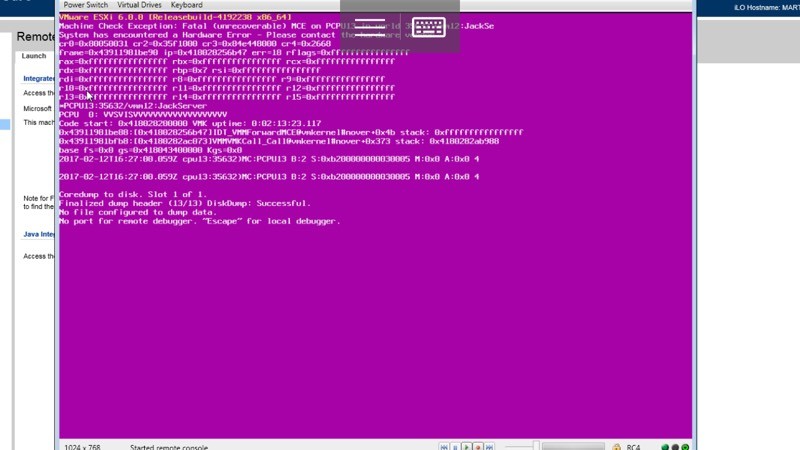Open the Virtual Drives menu
The image size is (800, 450).
pyautogui.click(x=139, y=5)
